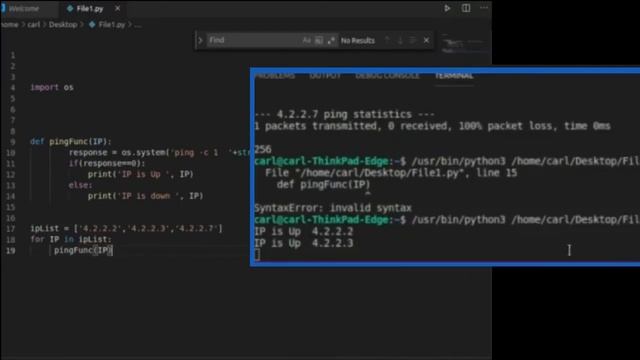640x360 pixels.
Task: Close the Find widget
Action: pyautogui.click(x=426, y=40)
